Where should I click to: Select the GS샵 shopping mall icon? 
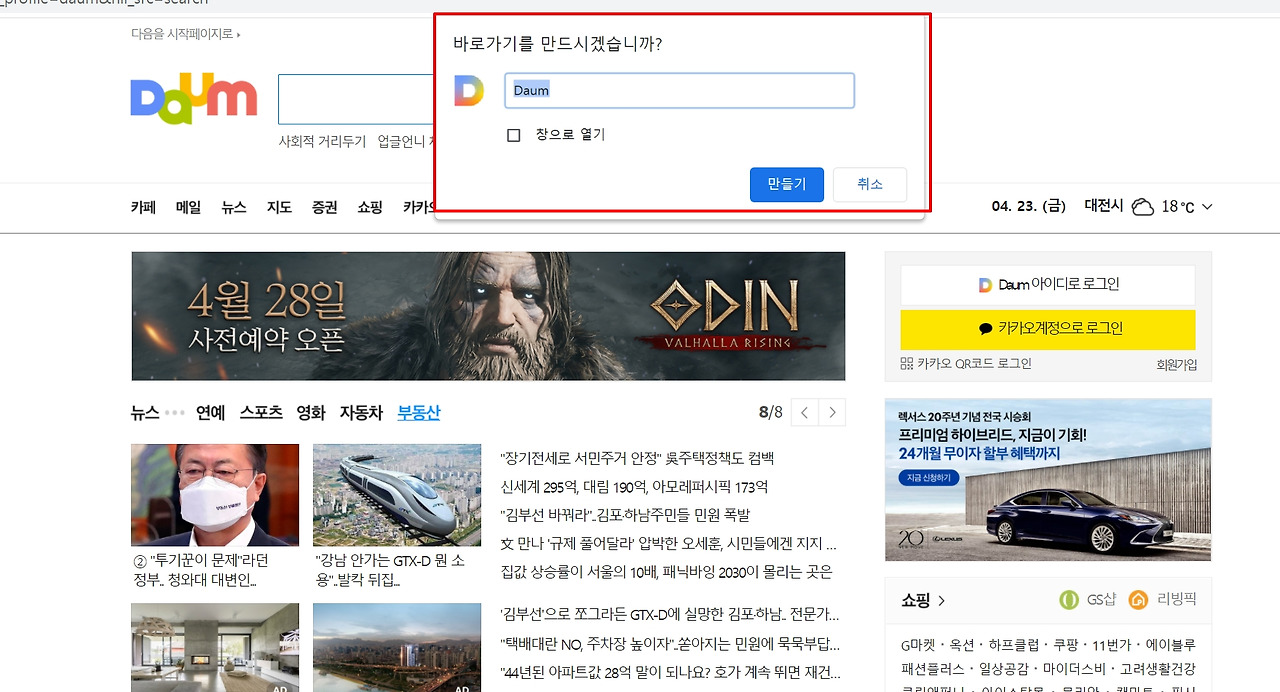pyautogui.click(x=1069, y=599)
